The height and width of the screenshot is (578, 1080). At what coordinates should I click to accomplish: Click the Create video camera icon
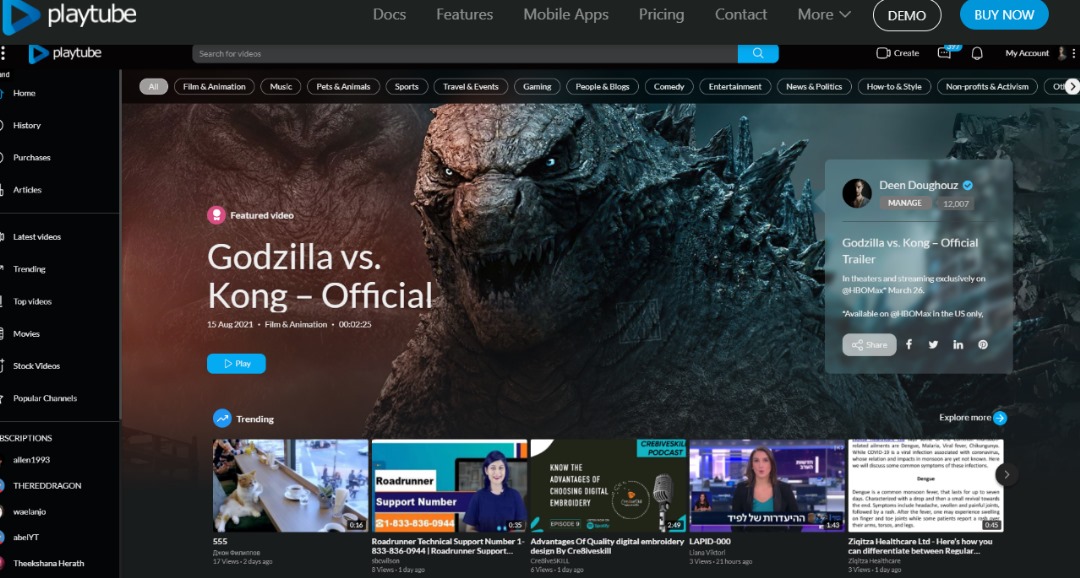tap(883, 54)
